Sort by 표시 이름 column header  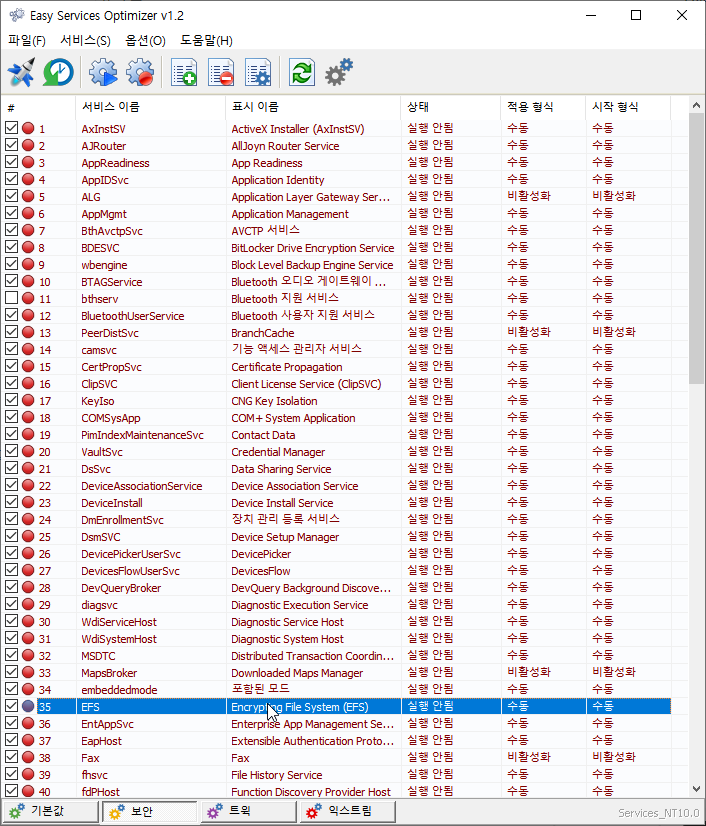(313, 107)
